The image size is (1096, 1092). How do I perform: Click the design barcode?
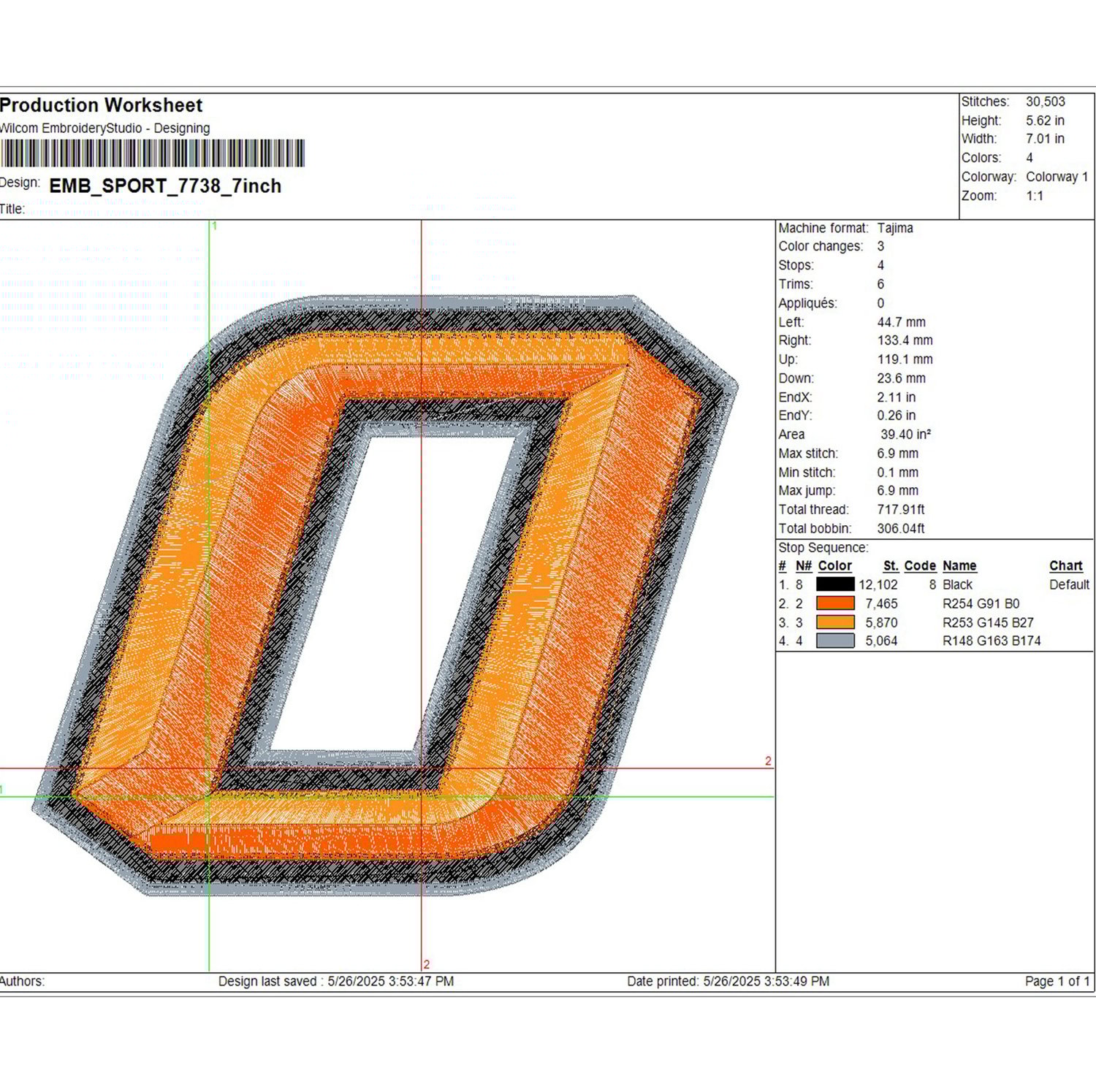(x=152, y=153)
